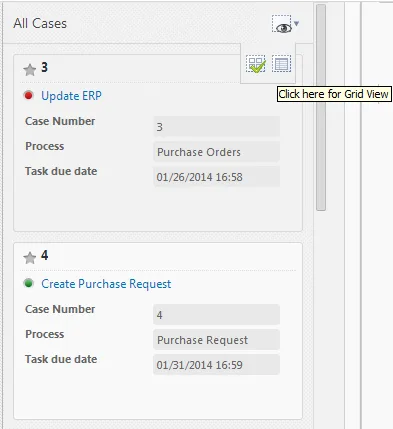Click Task due date label in case 3 card
This screenshot has width=393, height=429.
(61, 171)
